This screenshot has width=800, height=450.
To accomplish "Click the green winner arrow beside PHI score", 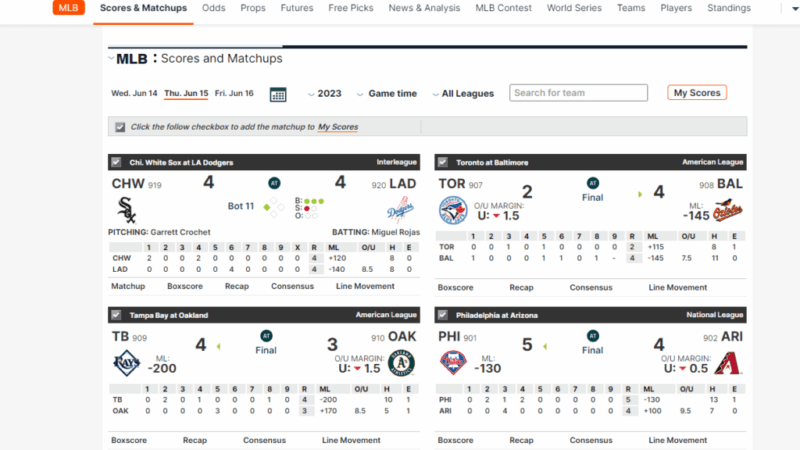I will [545, 346].
